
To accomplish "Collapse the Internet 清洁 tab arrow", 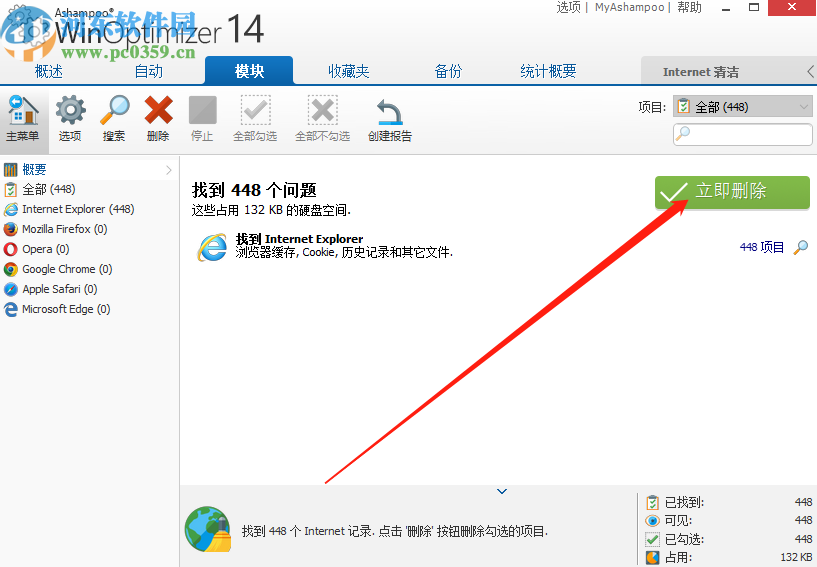I will [x=810, y=71].
